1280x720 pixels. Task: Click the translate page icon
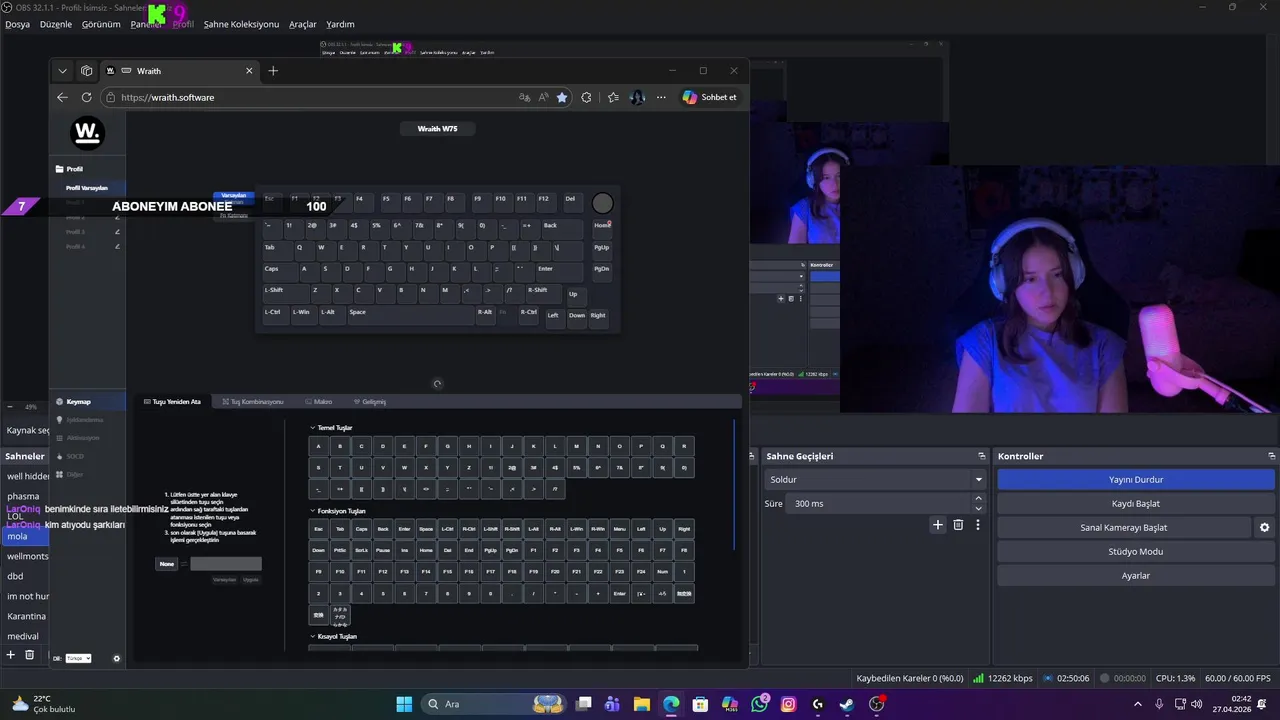[524, 97]
